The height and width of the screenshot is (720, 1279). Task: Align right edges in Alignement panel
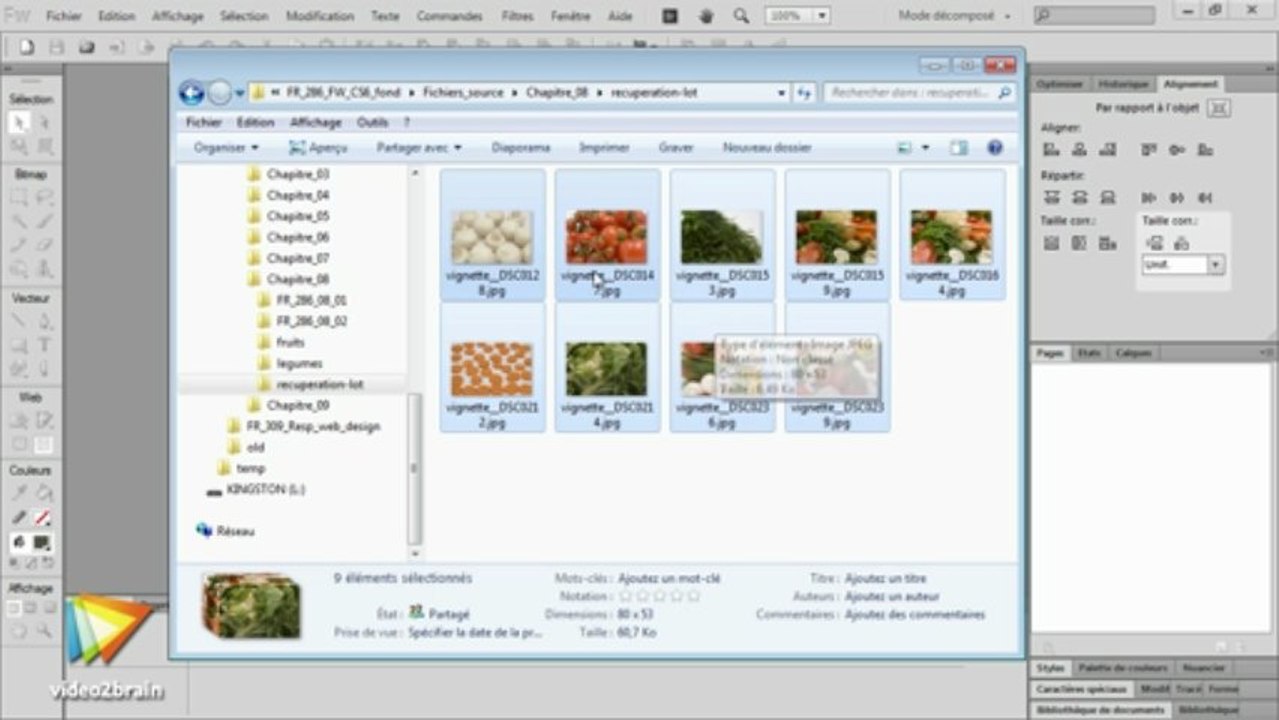point(1107,149)
